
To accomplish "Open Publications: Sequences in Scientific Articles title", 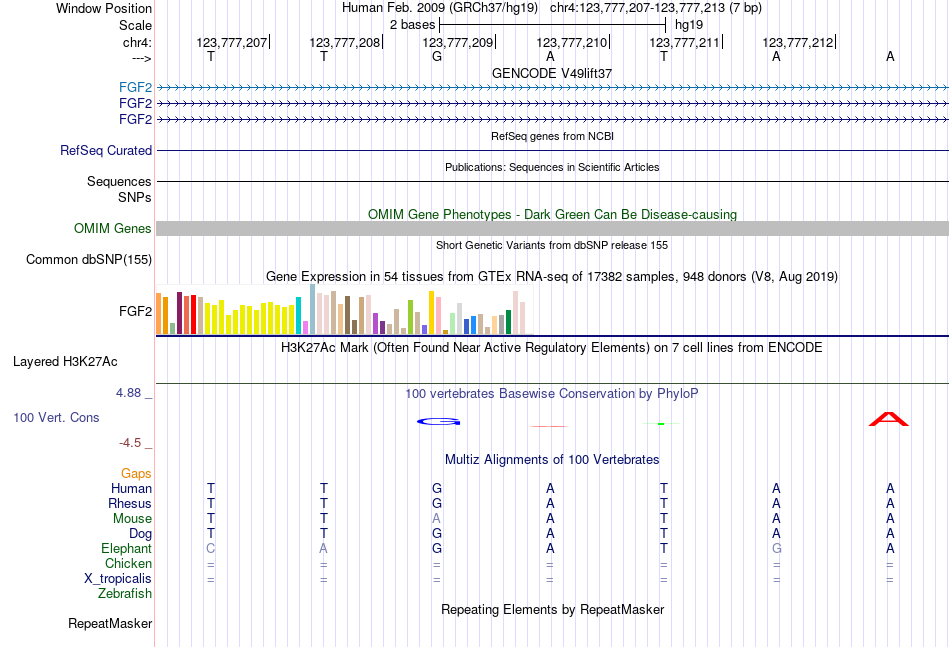I will coord(552,167).
